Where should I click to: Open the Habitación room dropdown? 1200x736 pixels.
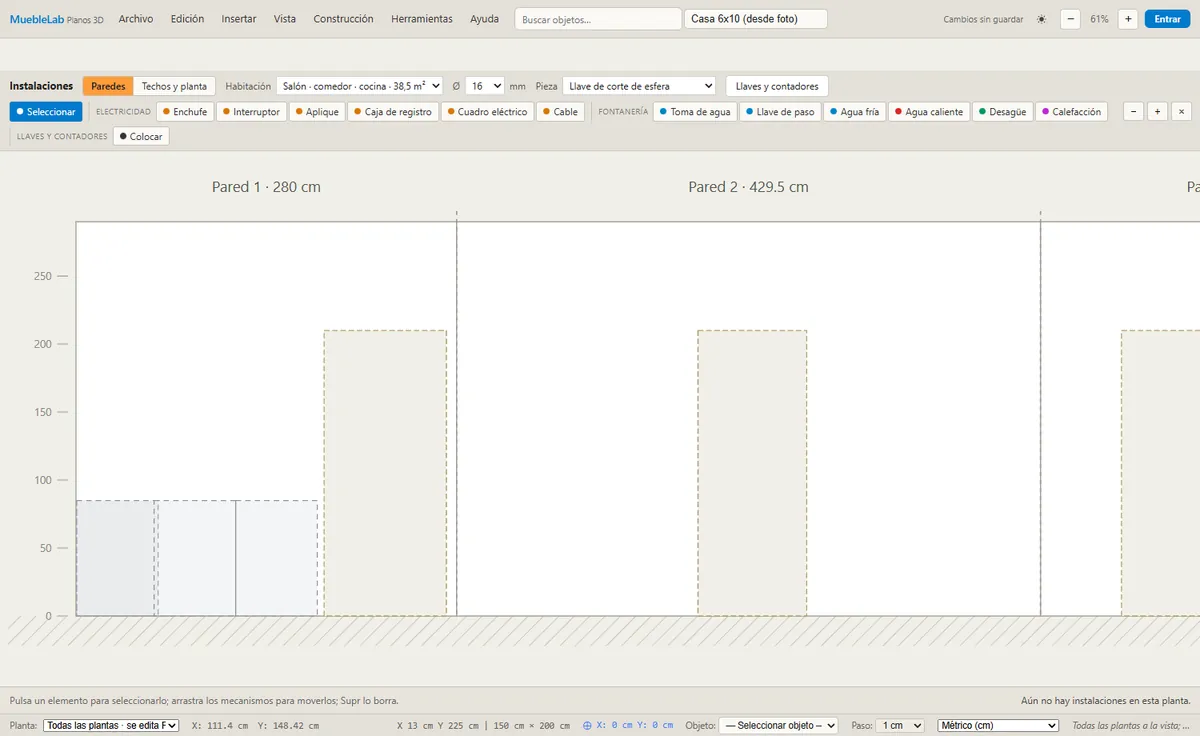tap(359, 86)
